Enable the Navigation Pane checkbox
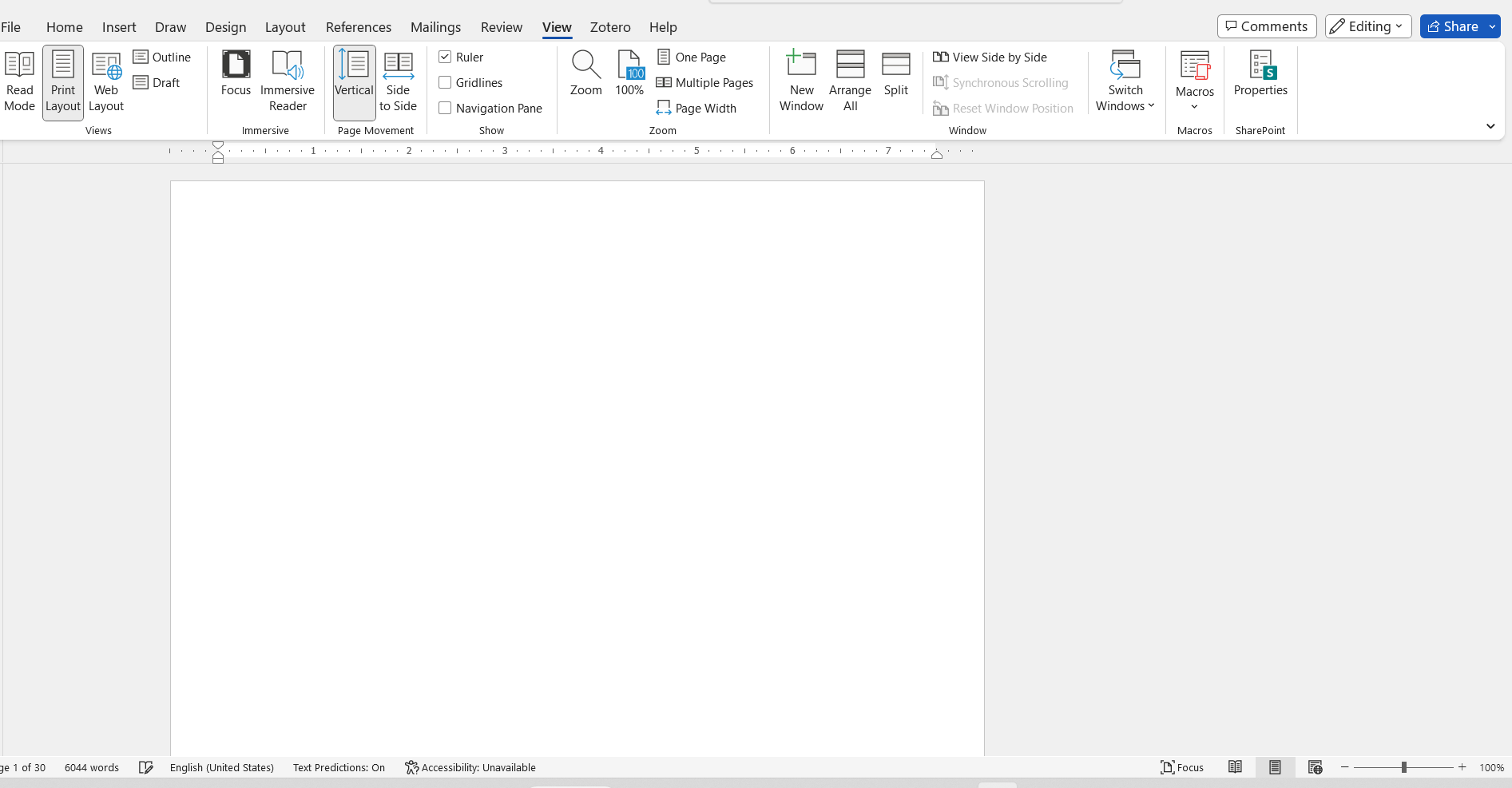The height and width of the screenshot is (788, 1512). (x=445, y=108)
